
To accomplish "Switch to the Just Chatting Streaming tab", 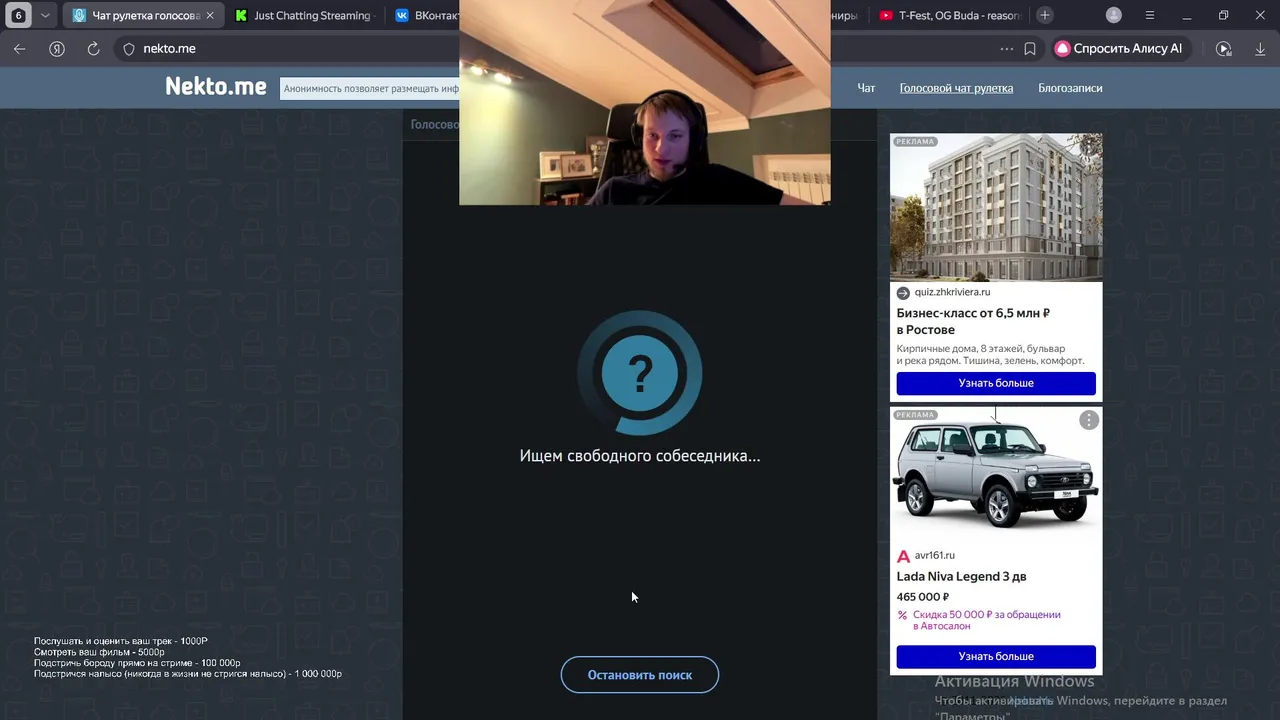I will pos(304,15).
